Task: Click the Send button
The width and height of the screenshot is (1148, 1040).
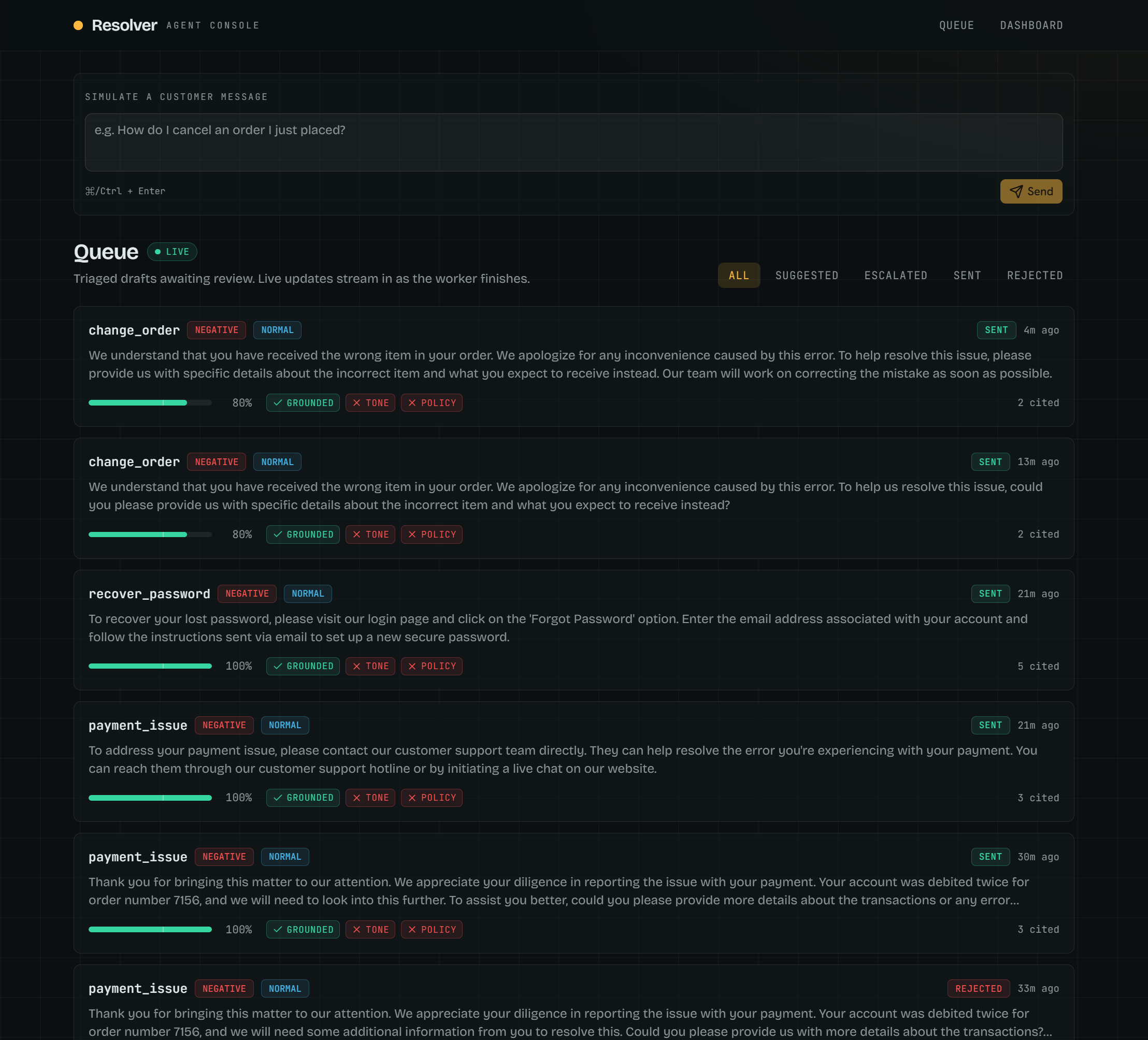Action: point(1031,191)
